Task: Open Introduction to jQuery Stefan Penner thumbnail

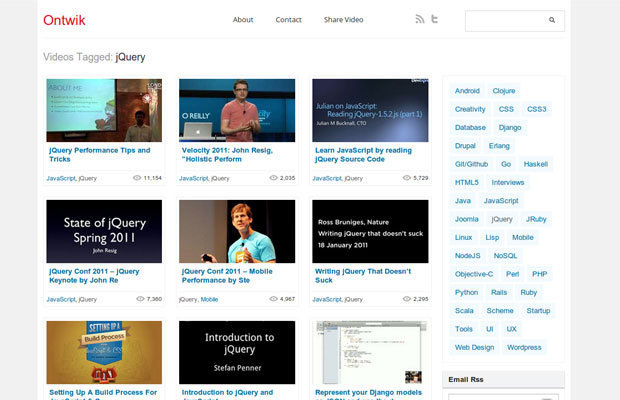Action: (x=237, y=352)
